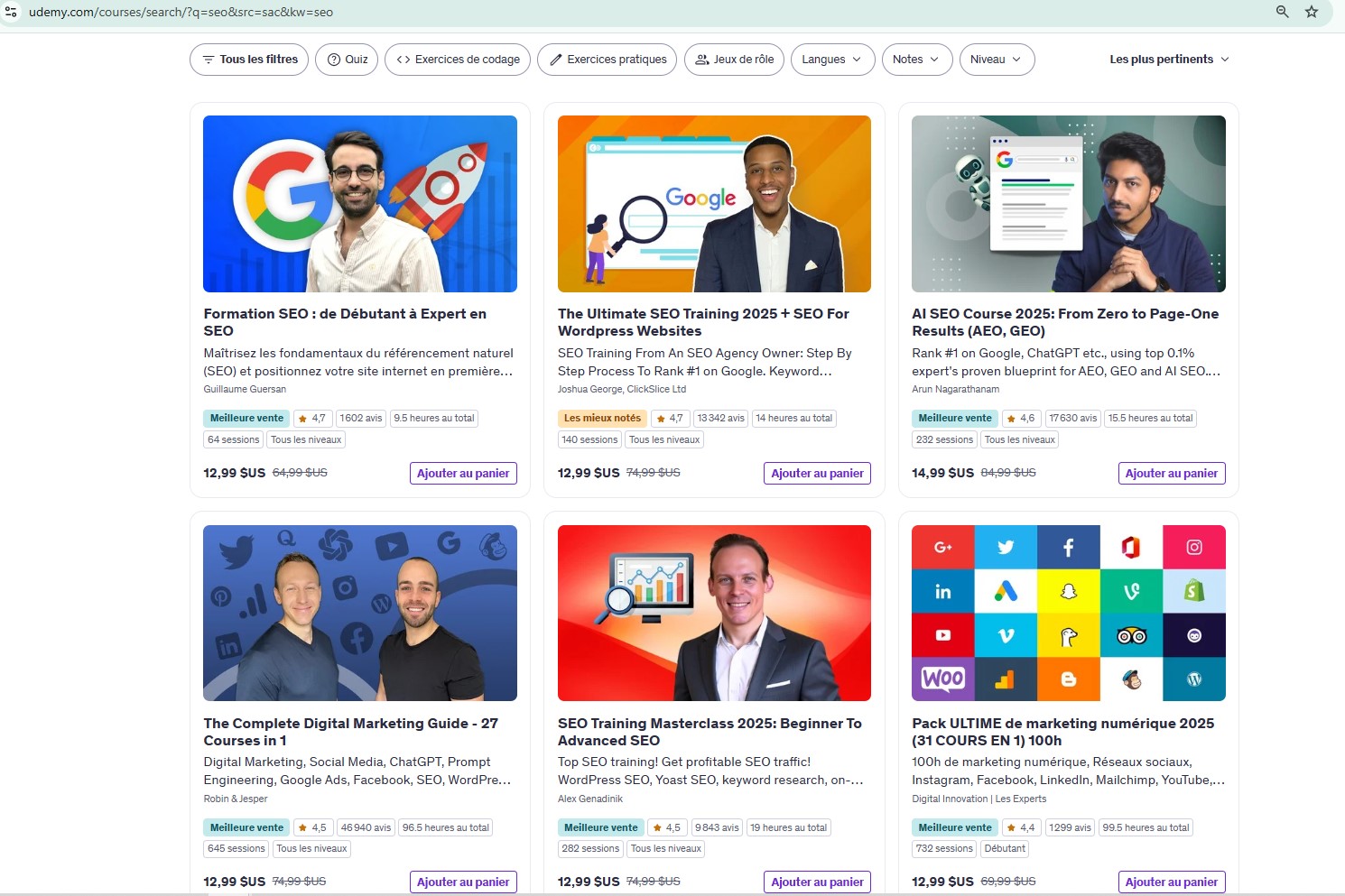
Task: Click instructor name Joshua George, ClickSlice Ltd
Action: click(622, 389)
